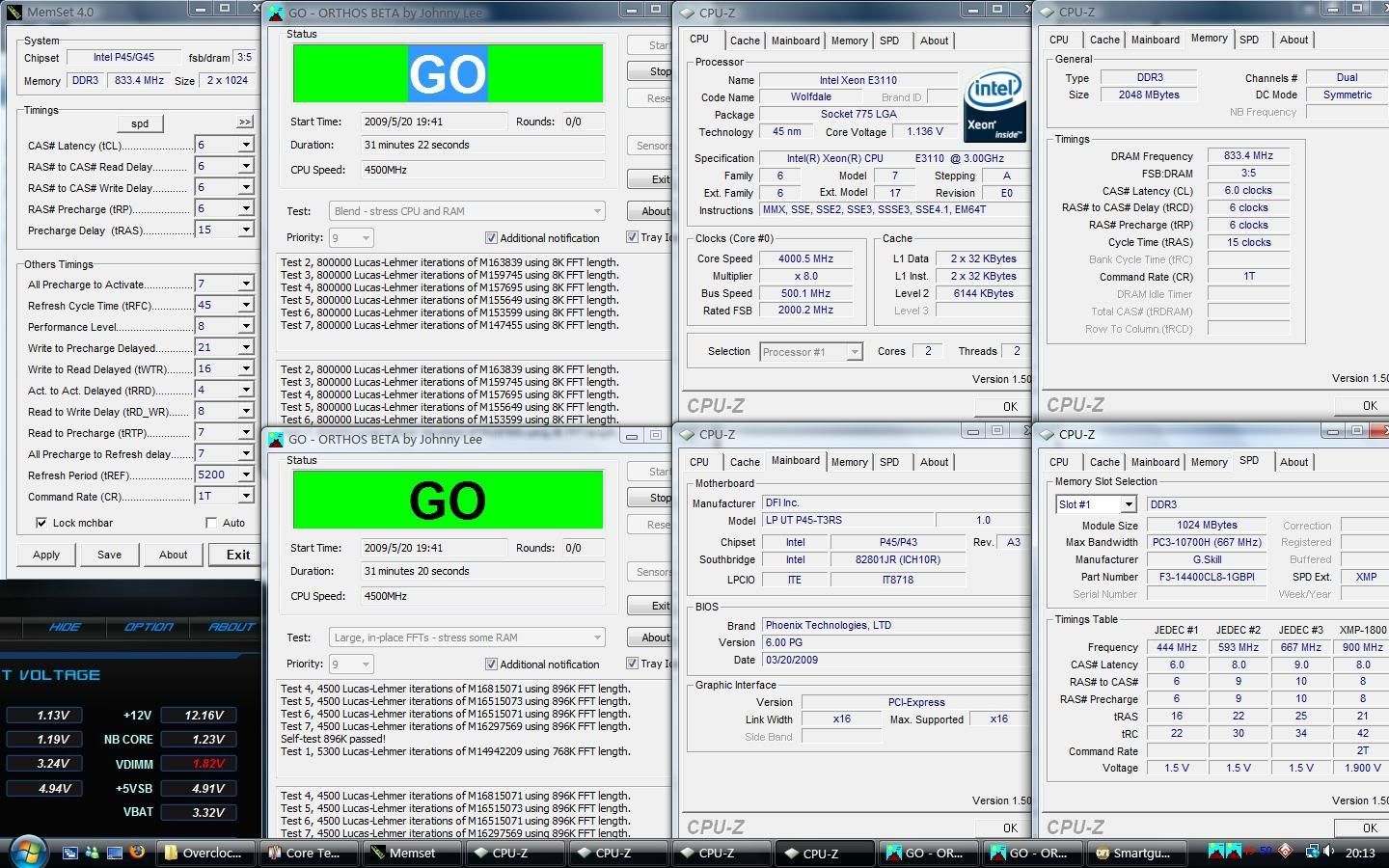Click the CPU Speed 4500MHz field in top ORTHOS
1389x868 pixels.
483,170
